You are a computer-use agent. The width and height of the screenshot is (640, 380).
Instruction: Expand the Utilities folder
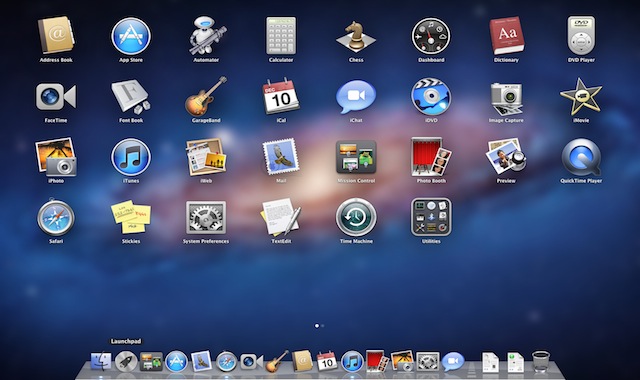pyautogui.click(x=431, y=217)
